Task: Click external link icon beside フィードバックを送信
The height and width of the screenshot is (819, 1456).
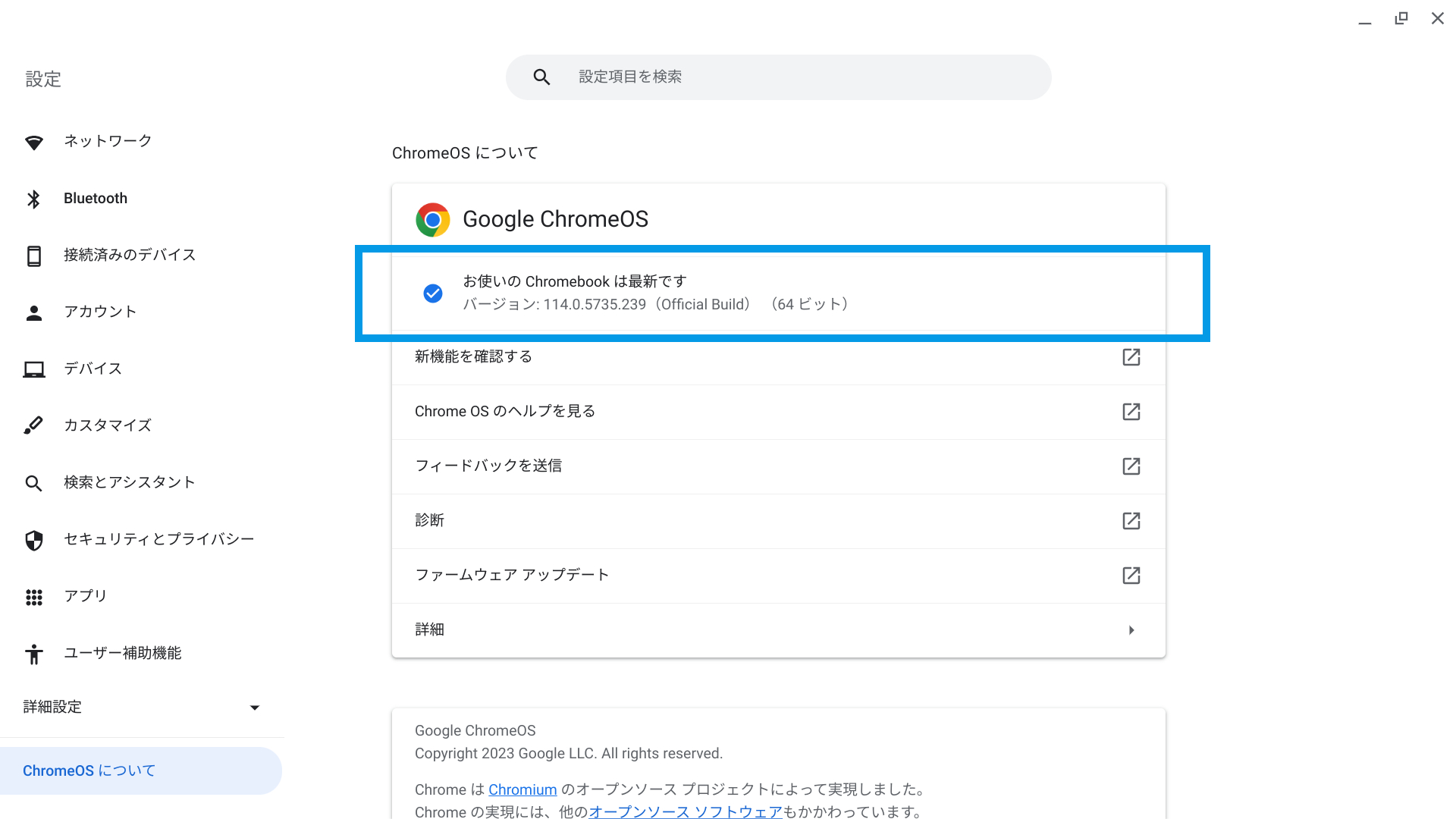Action: [x=1131, y=466]
